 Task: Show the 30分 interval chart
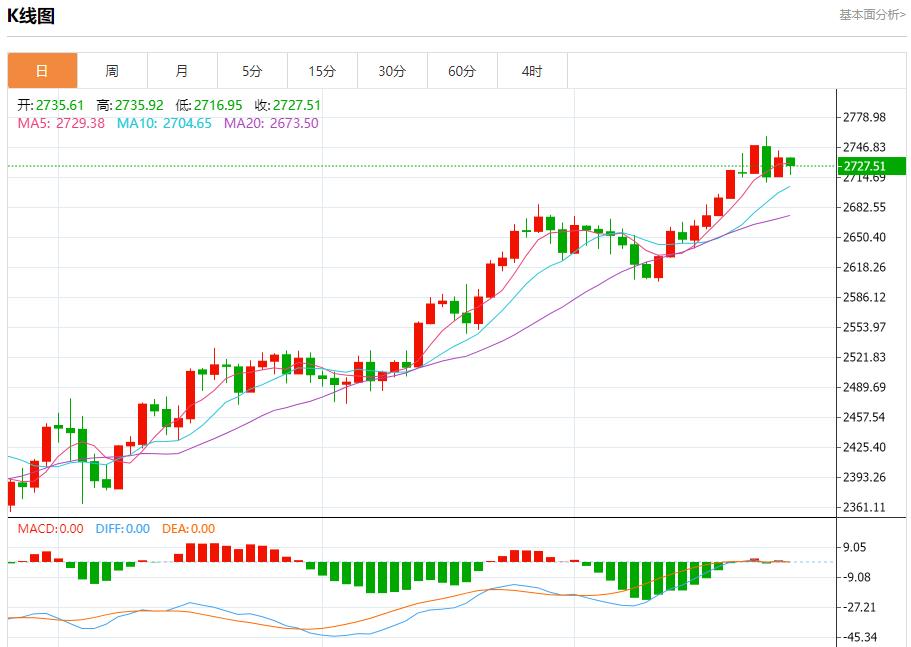[x=392, y=71]
